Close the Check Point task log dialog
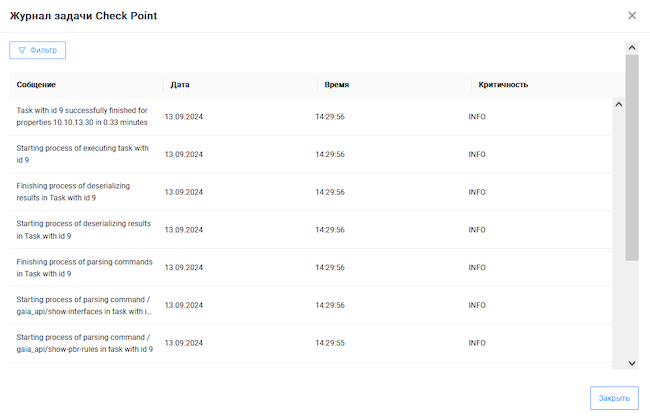The height and width of the screenshot is (416, 650). click(x=631, y=16)
